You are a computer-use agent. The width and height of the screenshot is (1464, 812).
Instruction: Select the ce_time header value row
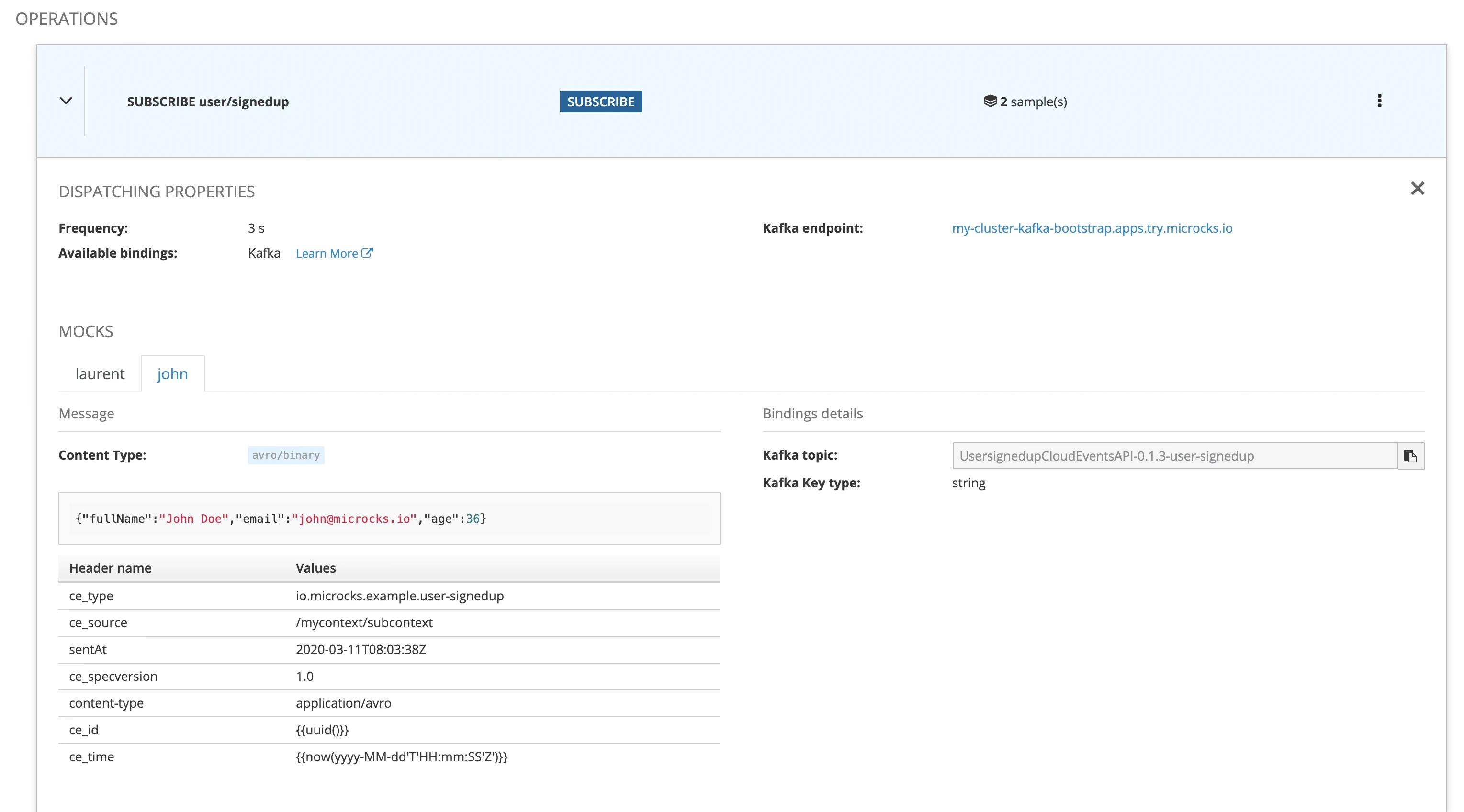pyautogui.click(x=401, y=756)
